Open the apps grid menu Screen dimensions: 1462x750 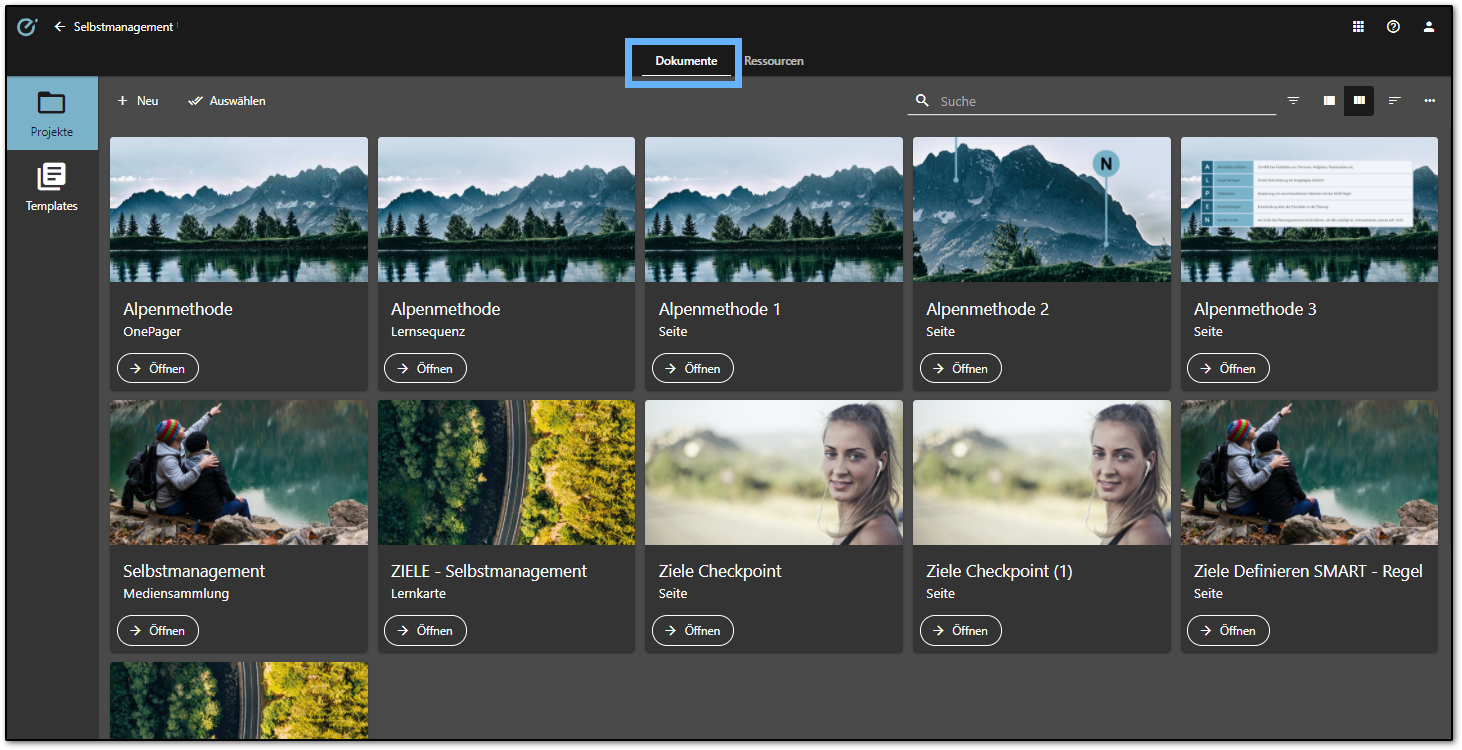point(1358,27)
